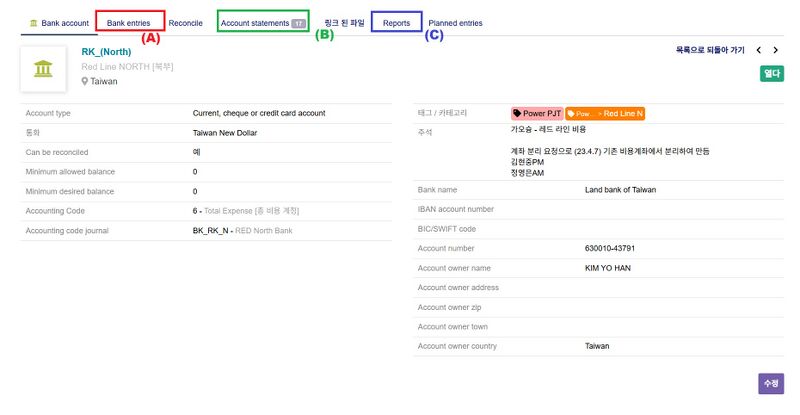The image size is (800, 415).
Task: Switch to the Reports tab
Action: pos(396,23)
